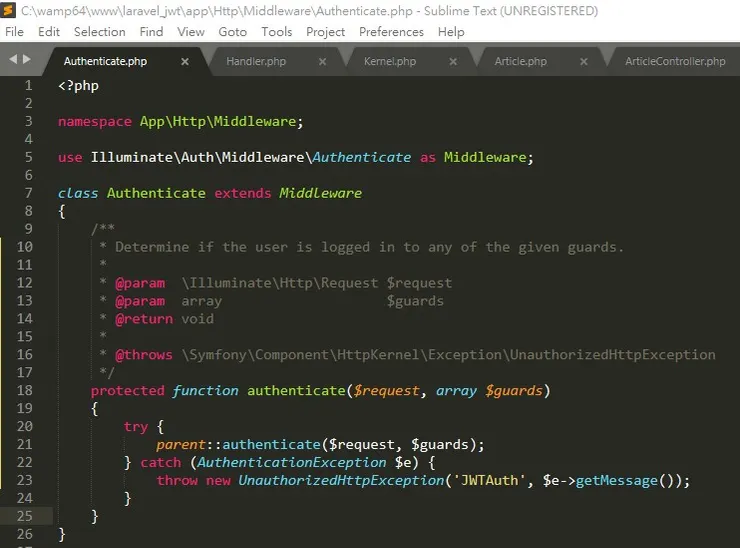Viewport: 740px width, 548px height.
Task: Open the Find menu
Action: pos(151,32)
